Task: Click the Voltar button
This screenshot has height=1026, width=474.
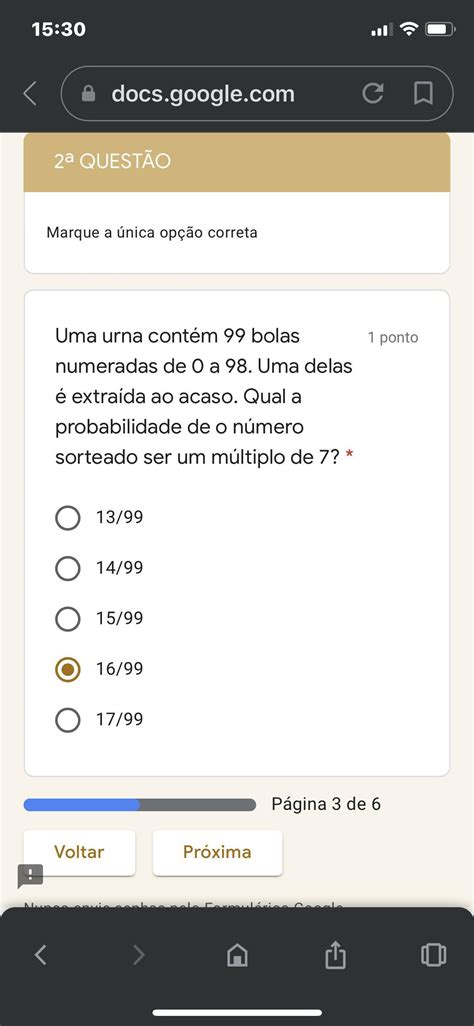Action: [x=79, y=852]
